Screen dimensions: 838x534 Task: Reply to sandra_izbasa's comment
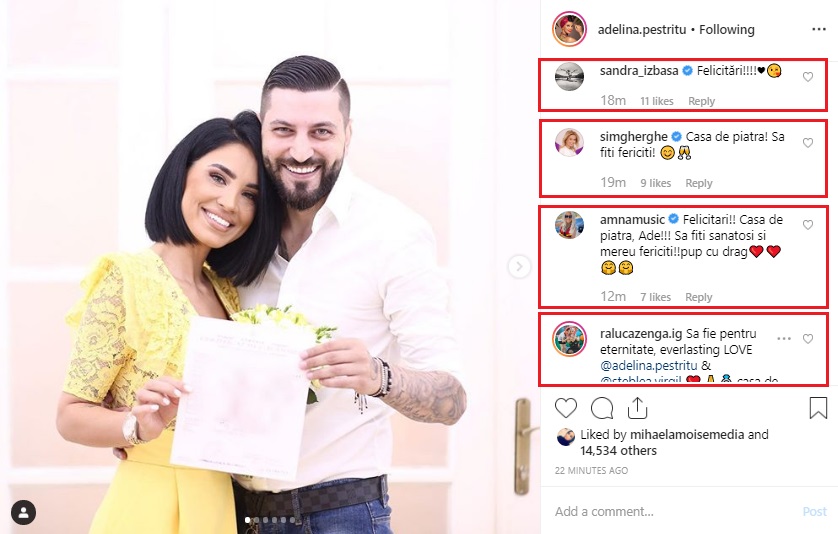pyautogui.click(x=701, y=101)
